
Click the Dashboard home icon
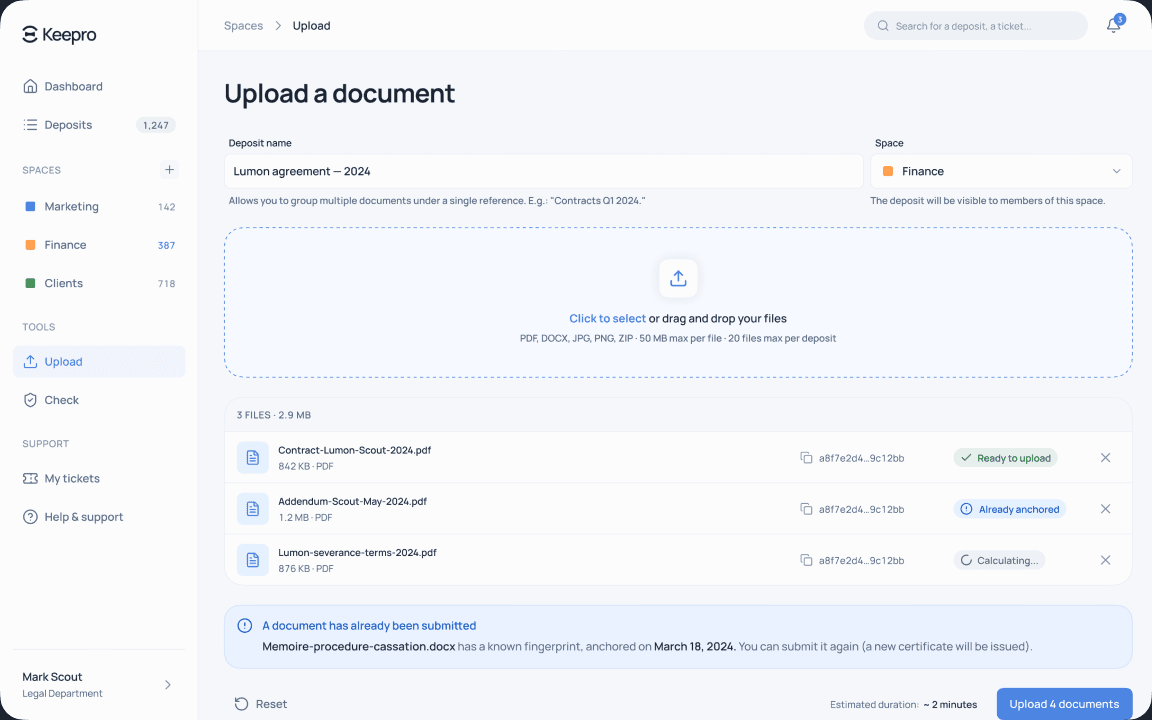(30, 86)
